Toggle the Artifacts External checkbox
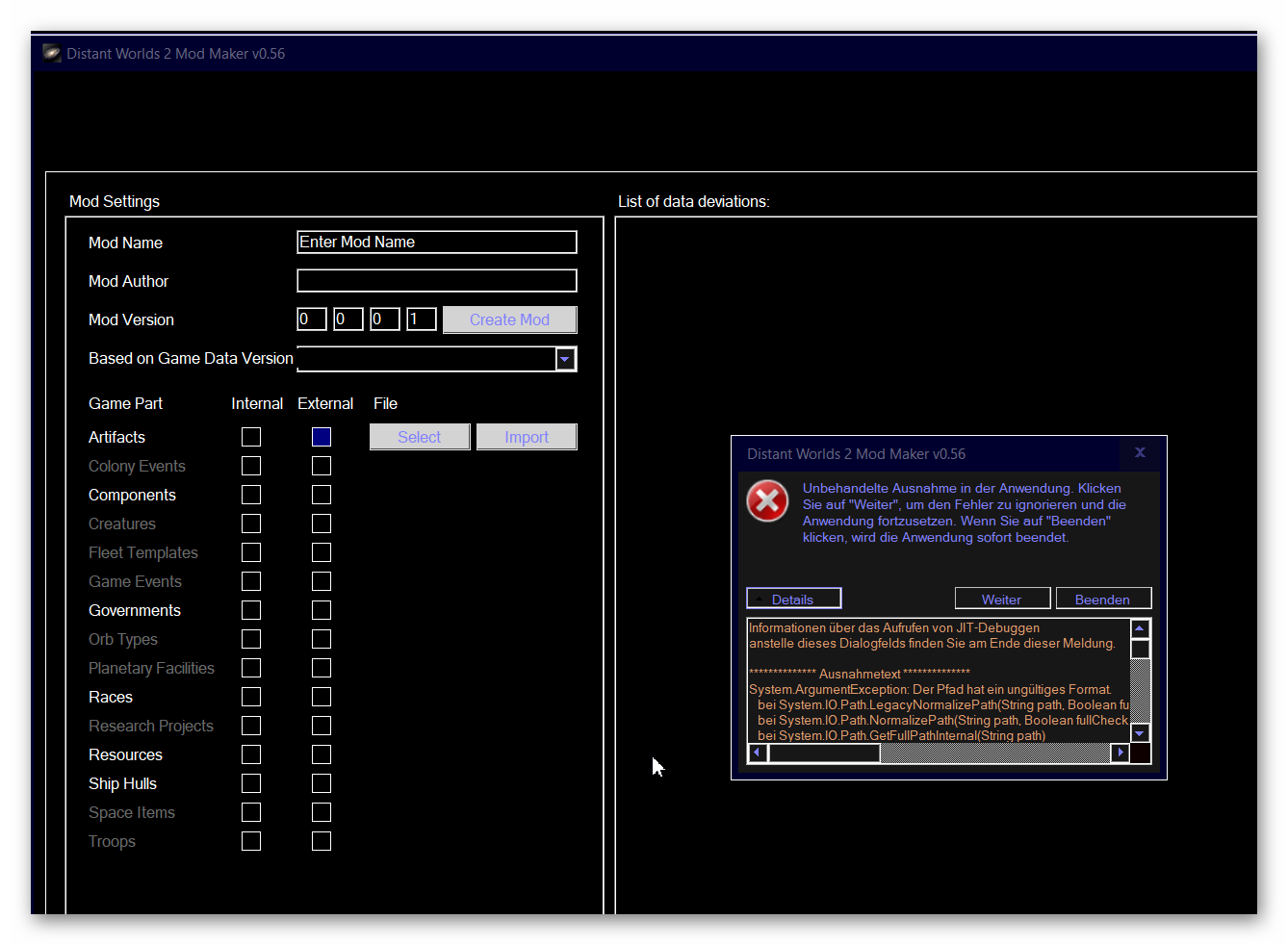The image size is (1288, 945). [x=322, y=437]
